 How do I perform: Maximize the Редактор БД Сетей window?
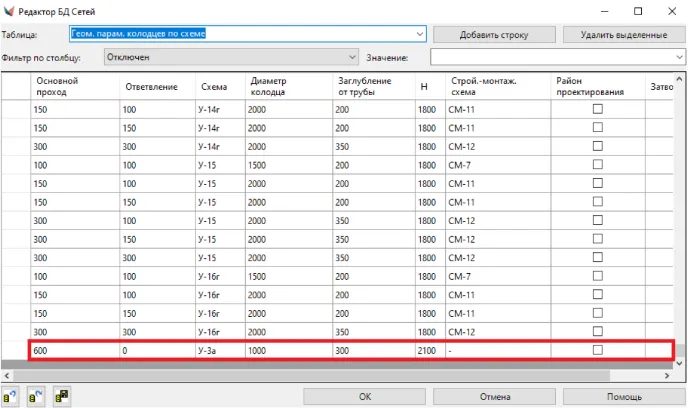(638, 11)
